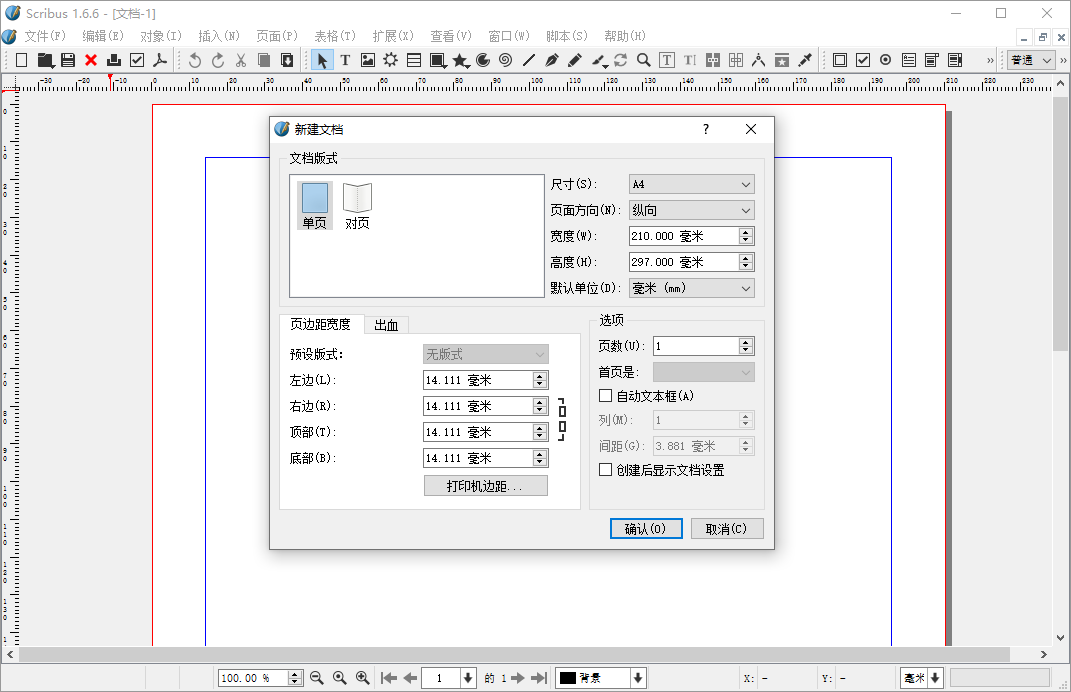
Task: Open the 脚本 menu
Action: click(x=566, y=36)
